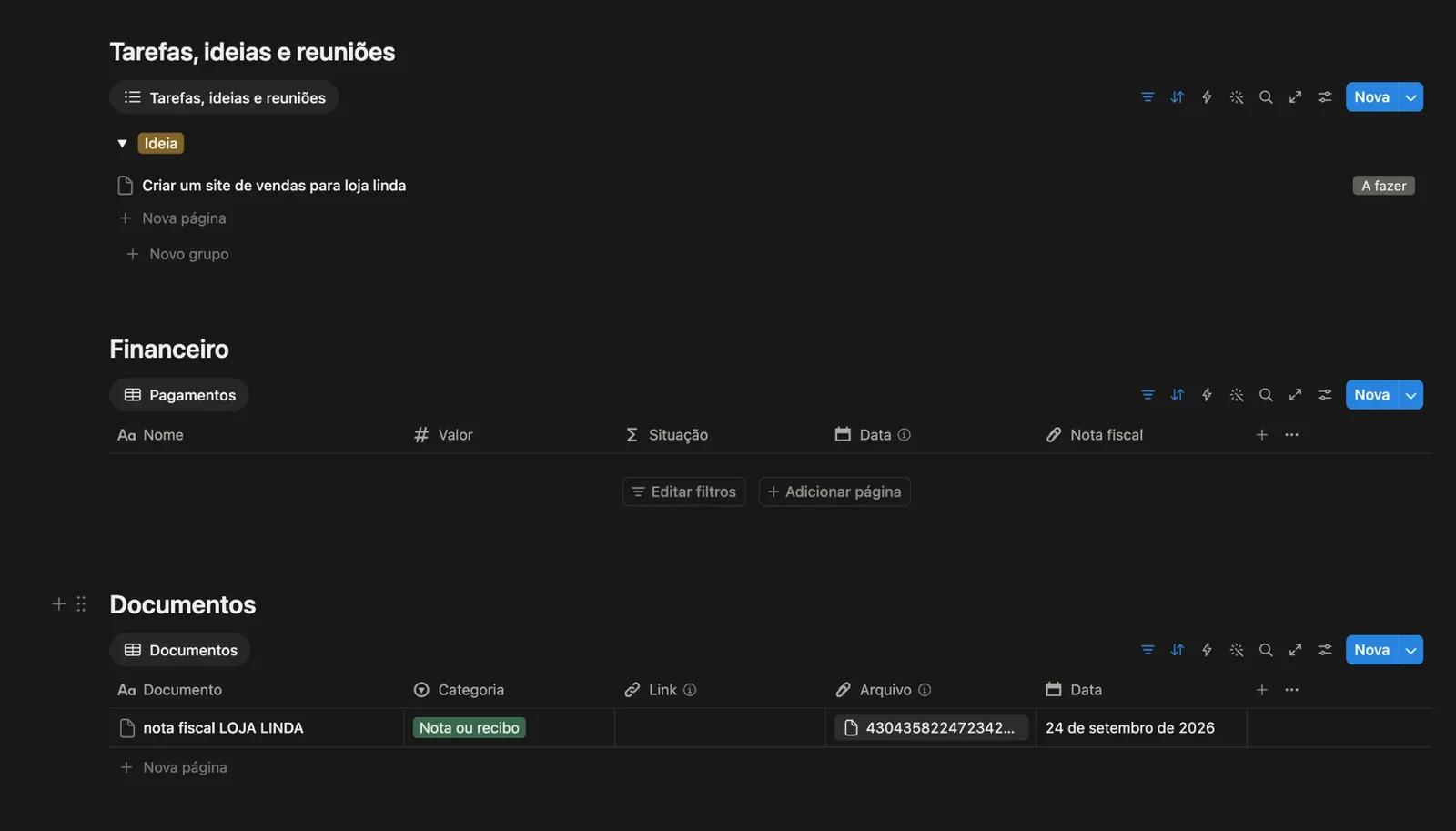
Task: Click Editar filtros button
Action: [x=684, y=492]
